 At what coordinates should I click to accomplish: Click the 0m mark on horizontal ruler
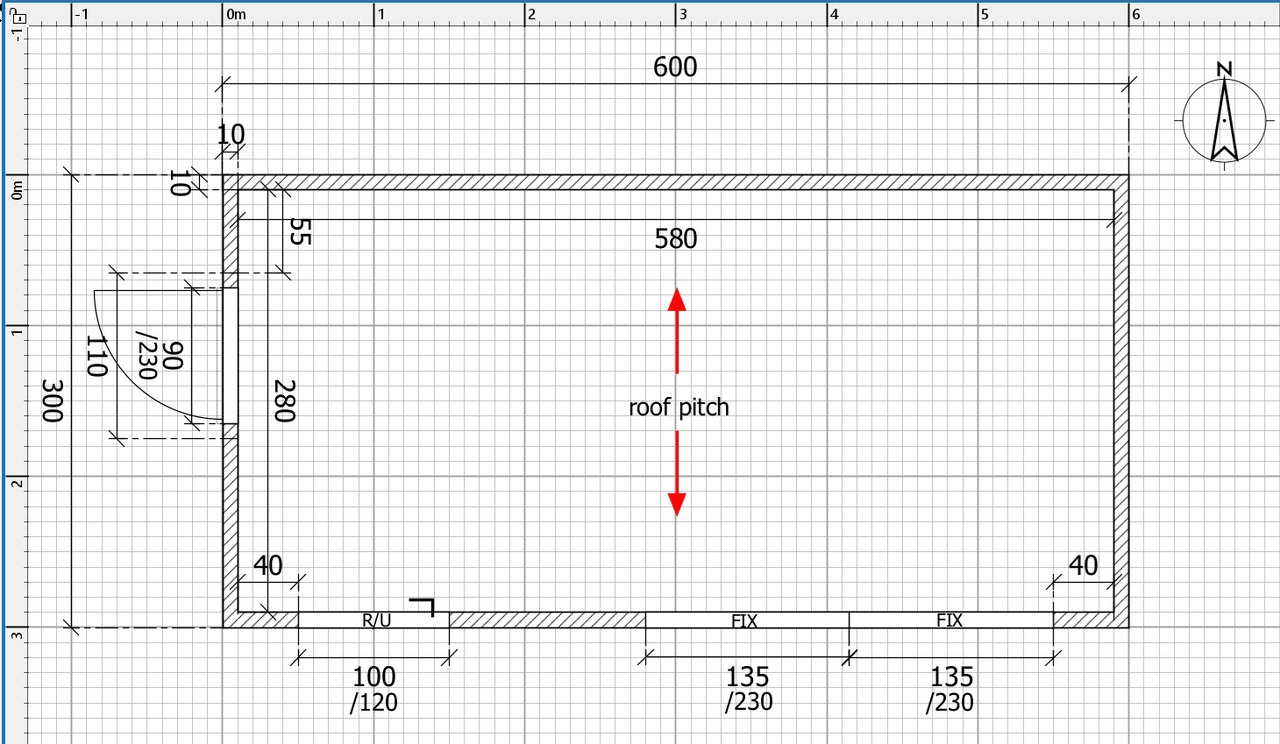[236, 15]
